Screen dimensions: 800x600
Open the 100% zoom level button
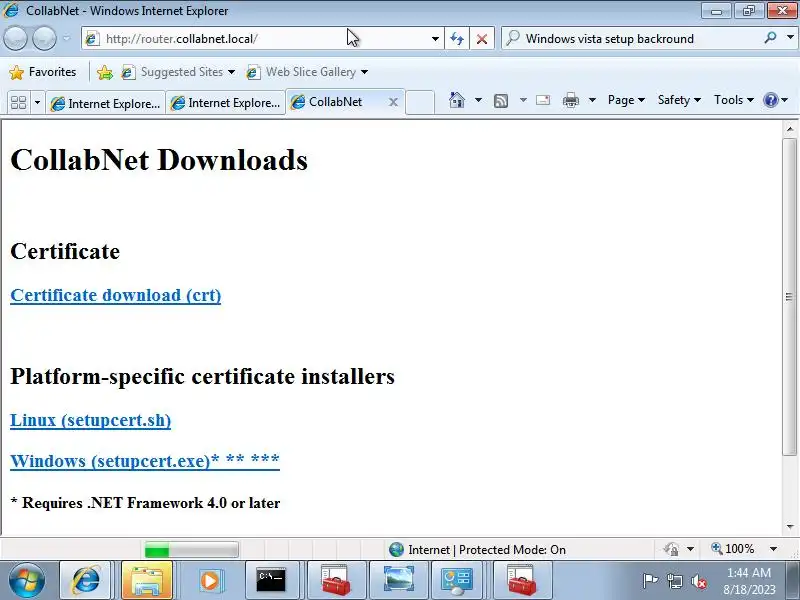733,549
